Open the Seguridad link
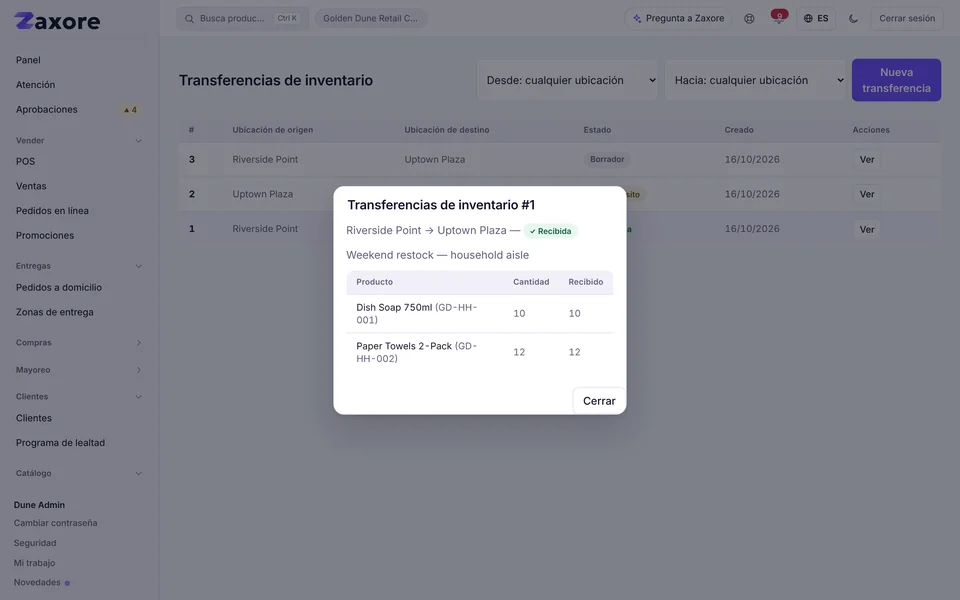The width and height of the screenshot is (960, 600). [35, 543]
